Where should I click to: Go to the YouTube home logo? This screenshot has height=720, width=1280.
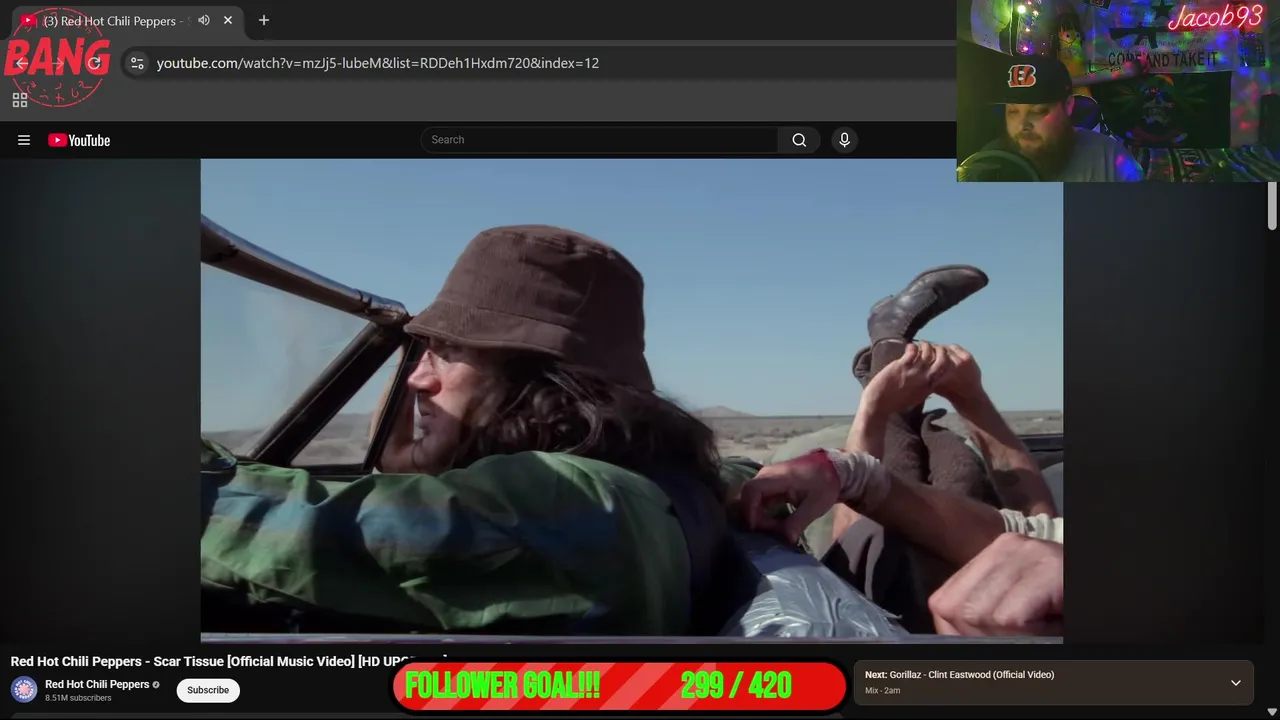79,140
